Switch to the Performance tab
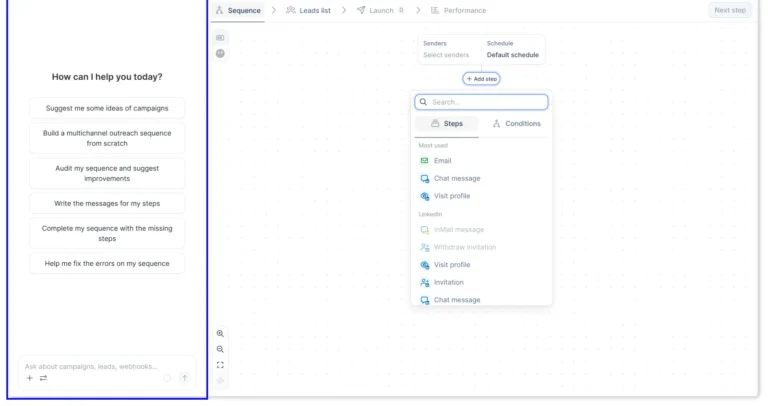The height and width of the screenshot is (406, 768). coord(458,10)
